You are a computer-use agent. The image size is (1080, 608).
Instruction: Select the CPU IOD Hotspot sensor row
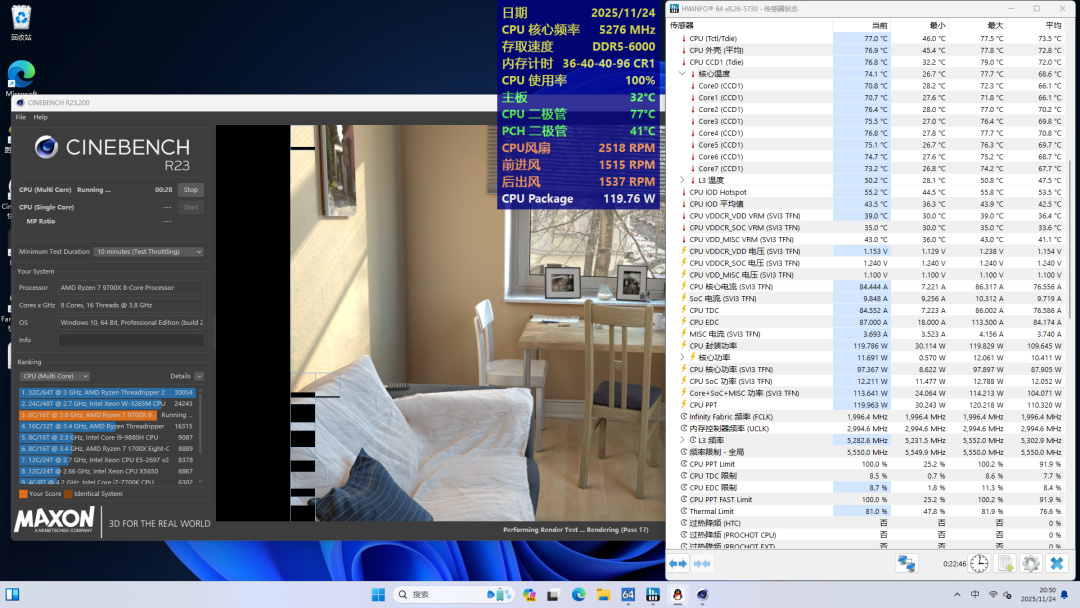tap(866, 192)
